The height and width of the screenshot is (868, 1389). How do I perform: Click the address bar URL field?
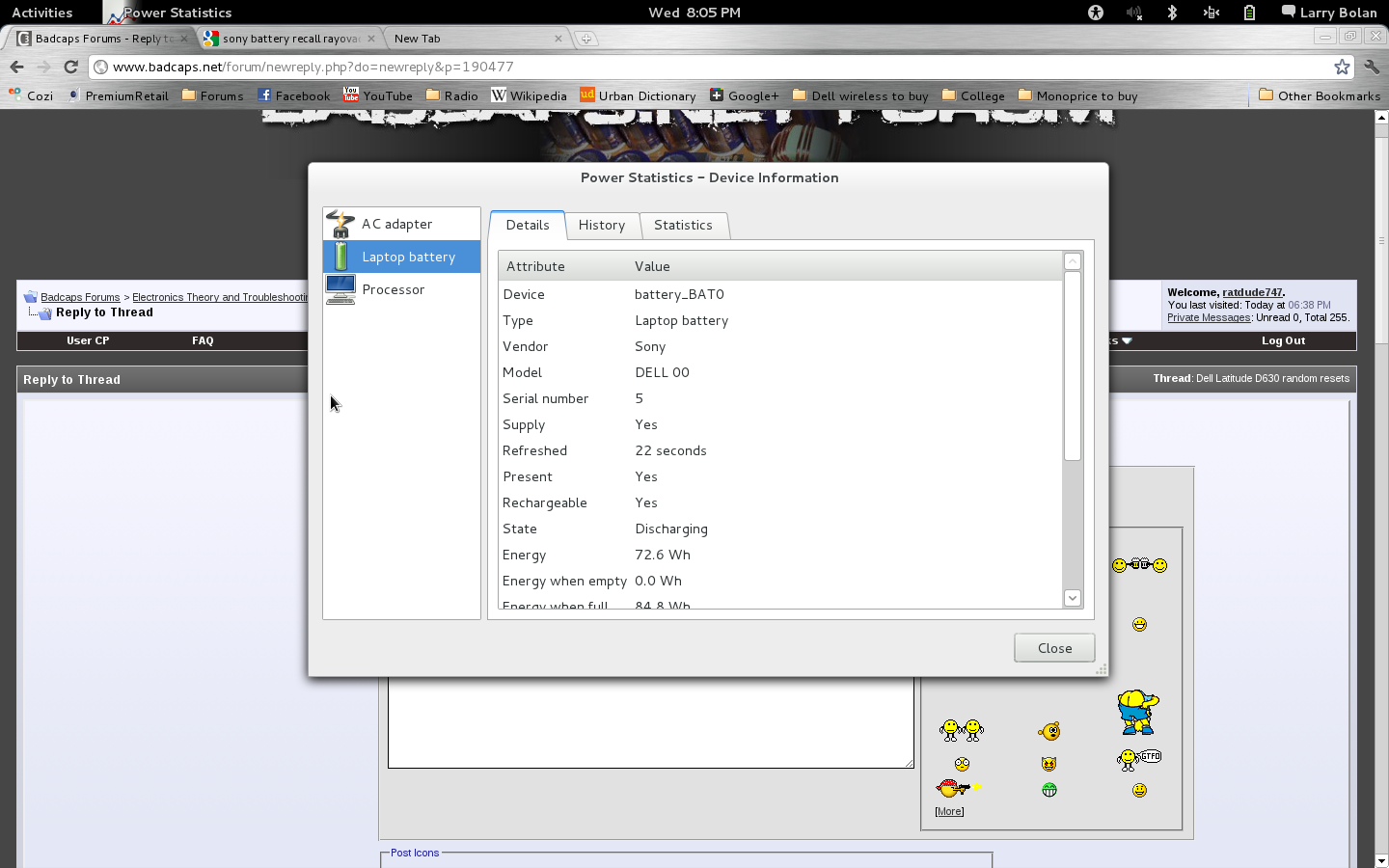point(714,67)
